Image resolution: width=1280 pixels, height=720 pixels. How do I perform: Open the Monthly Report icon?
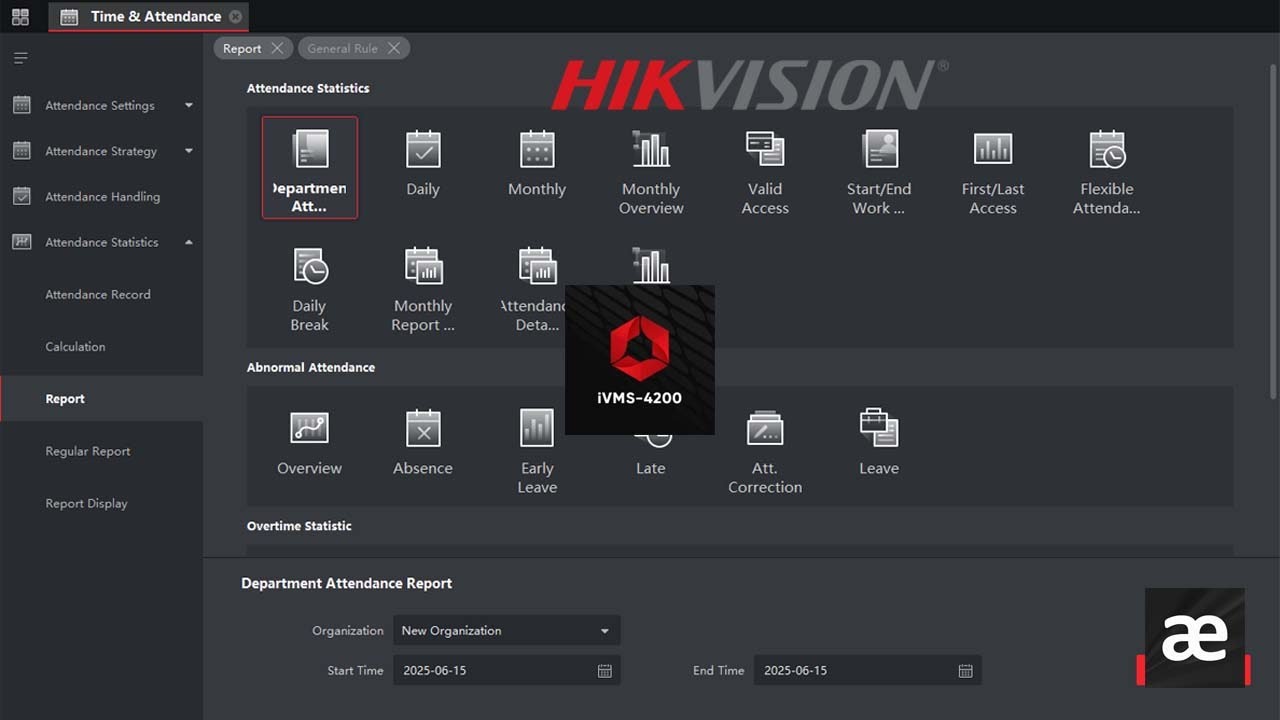coord(423,290)
